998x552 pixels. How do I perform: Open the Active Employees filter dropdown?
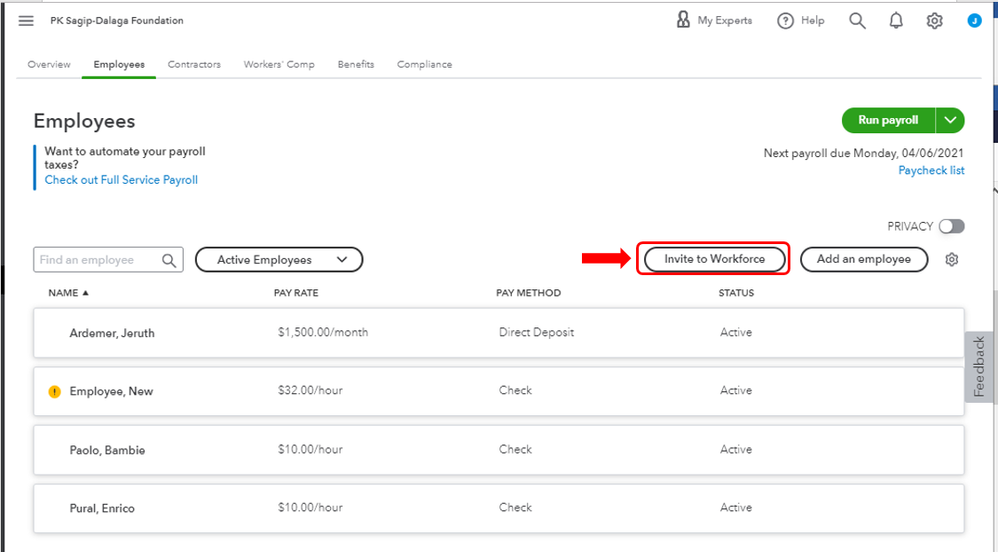pyautogui.click(x=278, y=260)
